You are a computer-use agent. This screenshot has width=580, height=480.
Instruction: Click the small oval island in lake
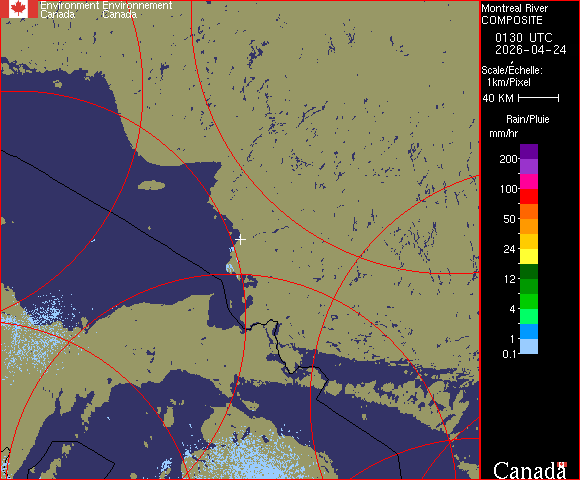(x=152, y=185)
